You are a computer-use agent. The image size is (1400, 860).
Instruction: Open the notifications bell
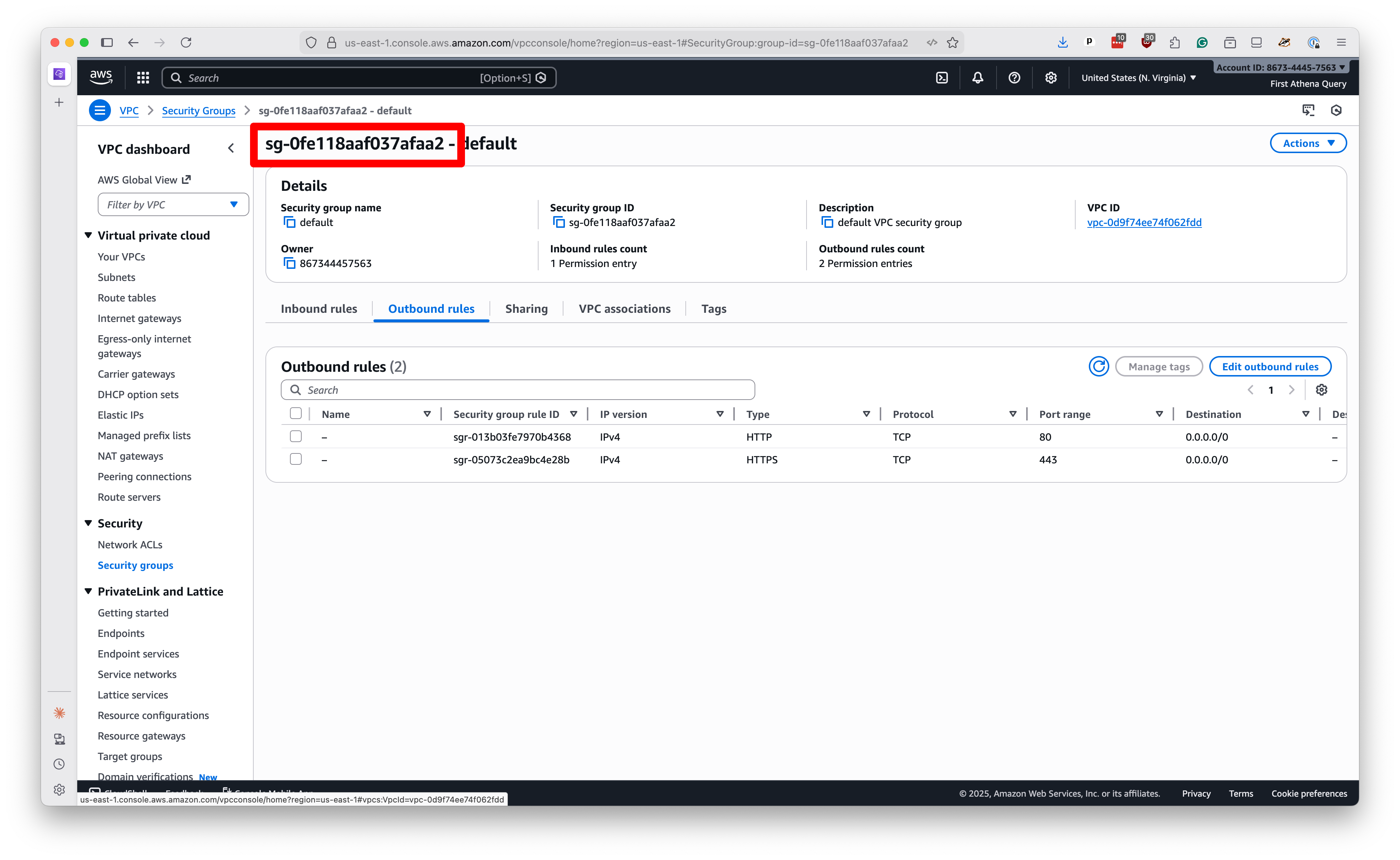coord(977,77)
